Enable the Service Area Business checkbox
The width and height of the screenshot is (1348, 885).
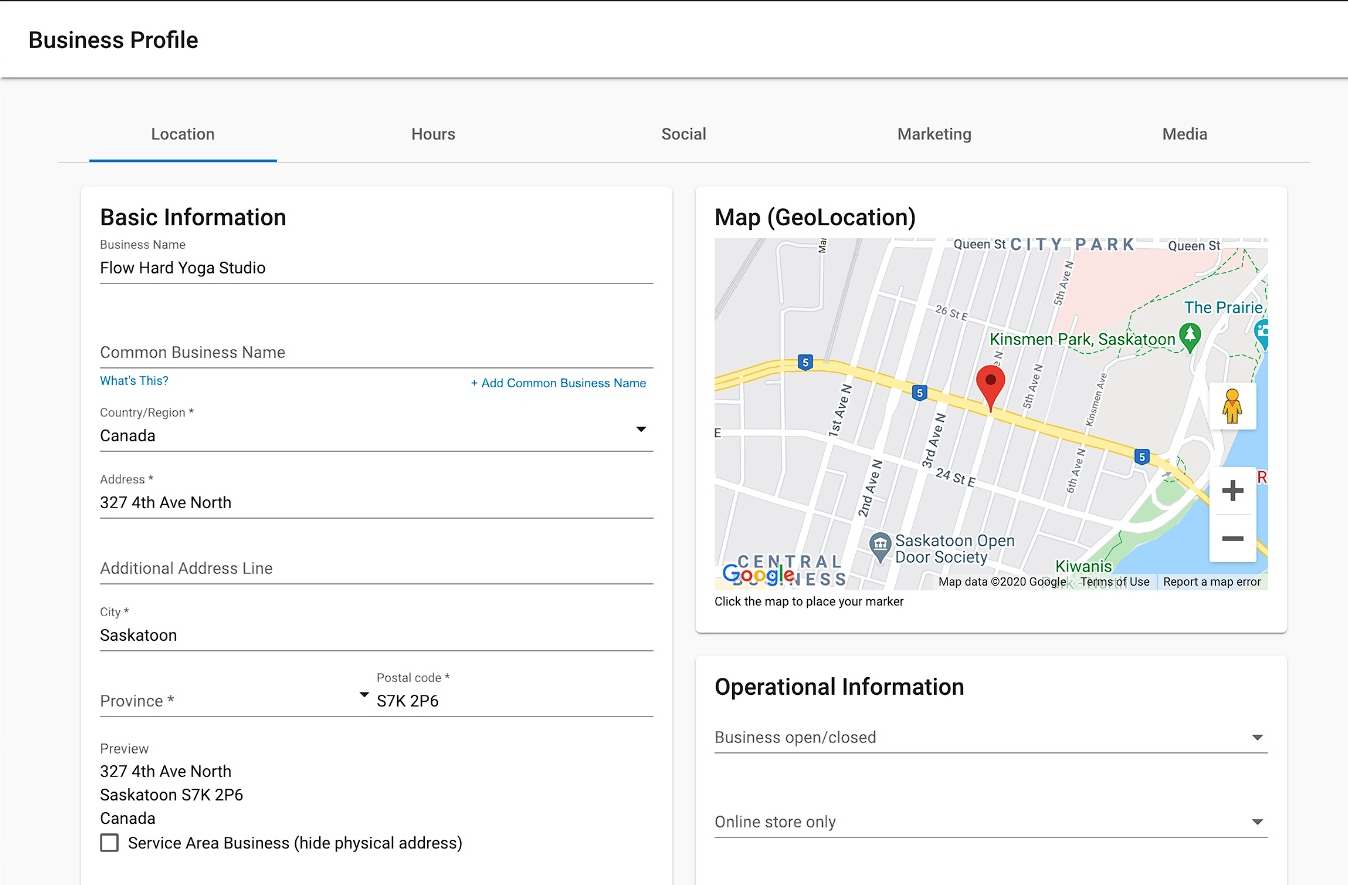tap(110, 843)
